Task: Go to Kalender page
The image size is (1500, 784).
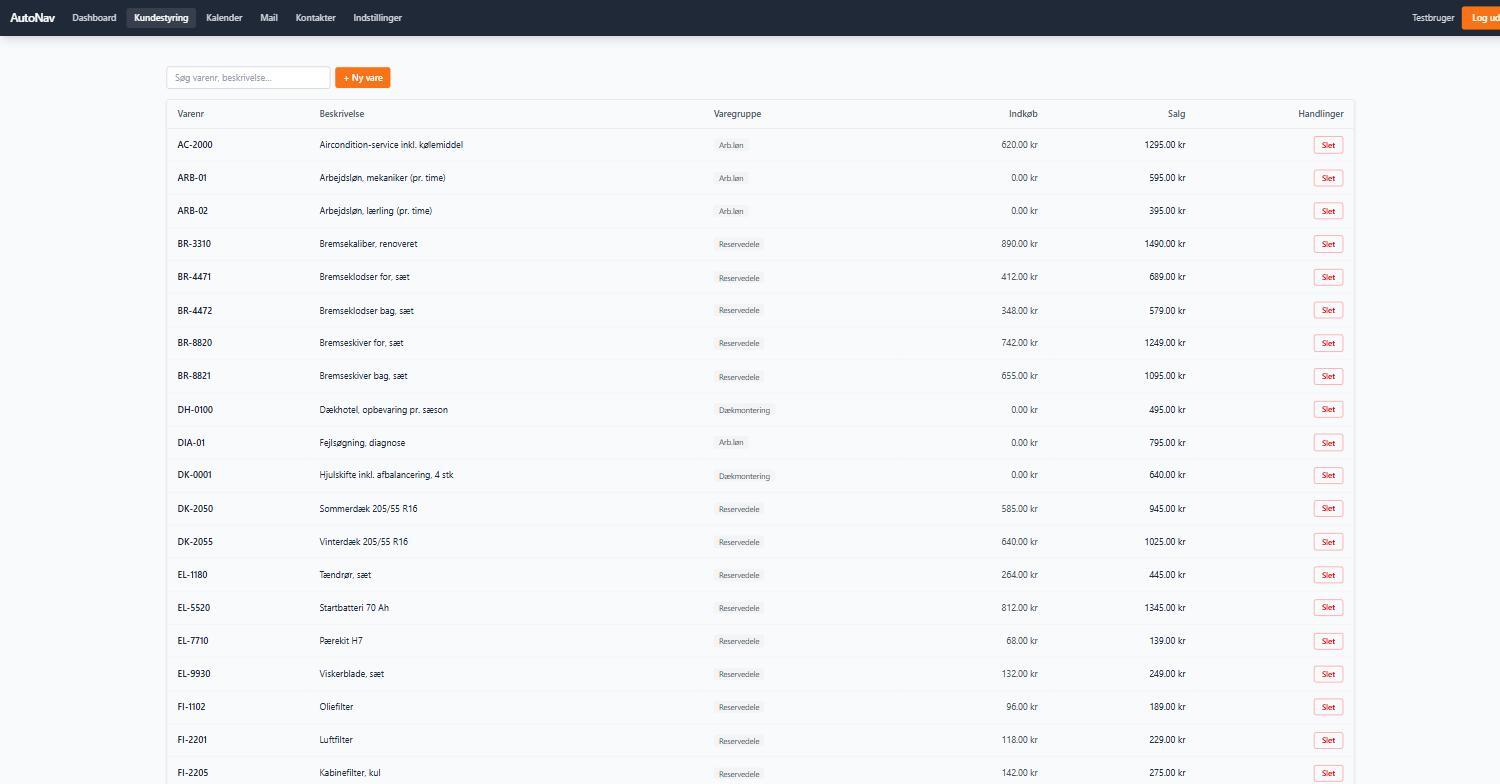Action: point(224,18)
